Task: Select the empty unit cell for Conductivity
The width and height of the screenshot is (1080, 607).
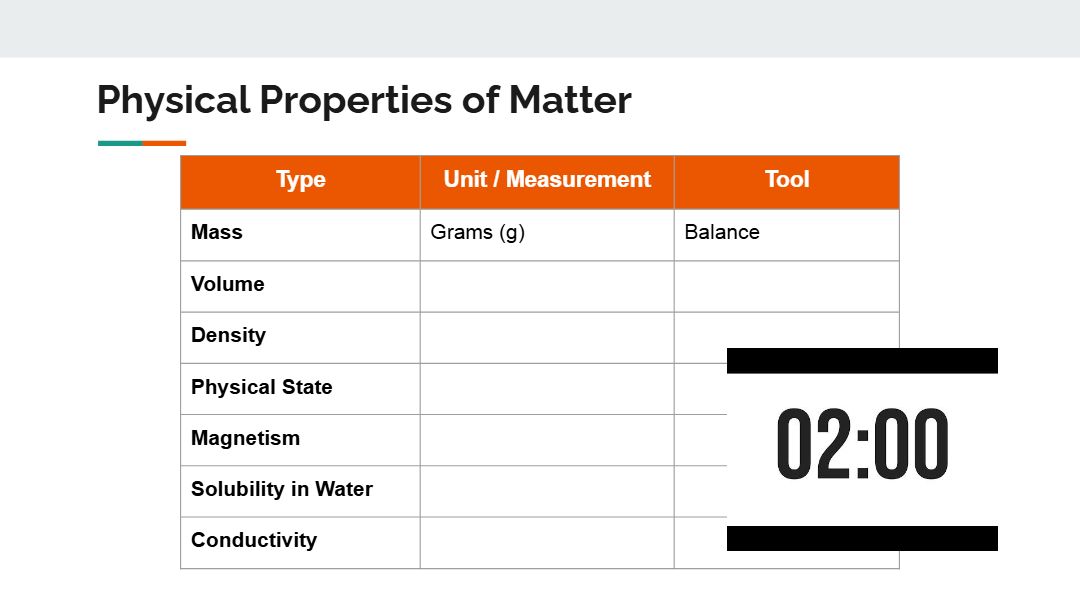Action: point(546,542)
